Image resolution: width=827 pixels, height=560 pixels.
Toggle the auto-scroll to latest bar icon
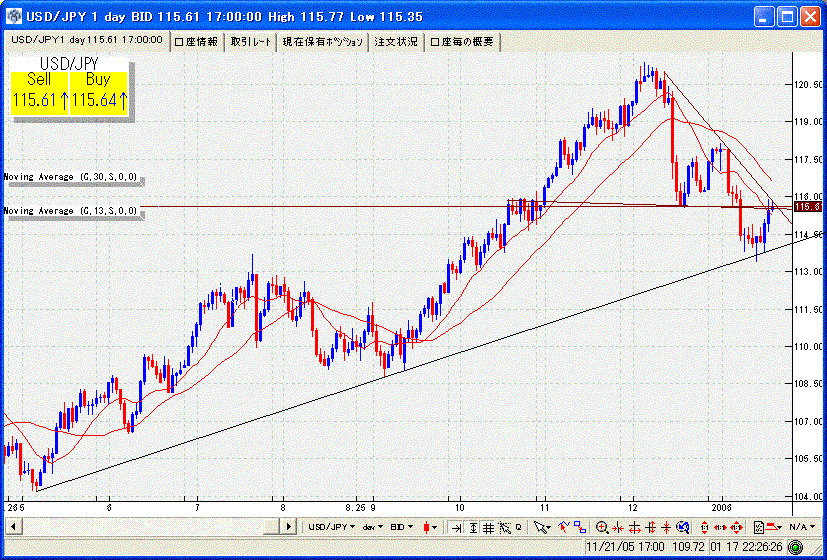tap(457, 527)
